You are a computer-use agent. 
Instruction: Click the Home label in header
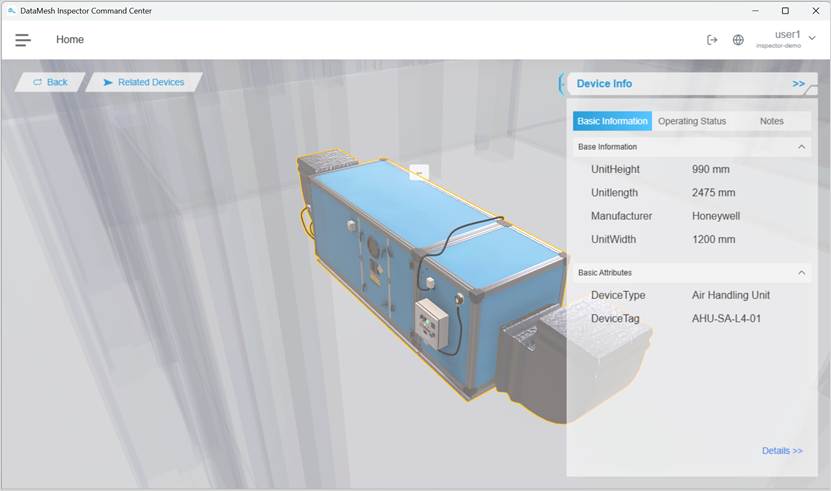pos(70,40)
